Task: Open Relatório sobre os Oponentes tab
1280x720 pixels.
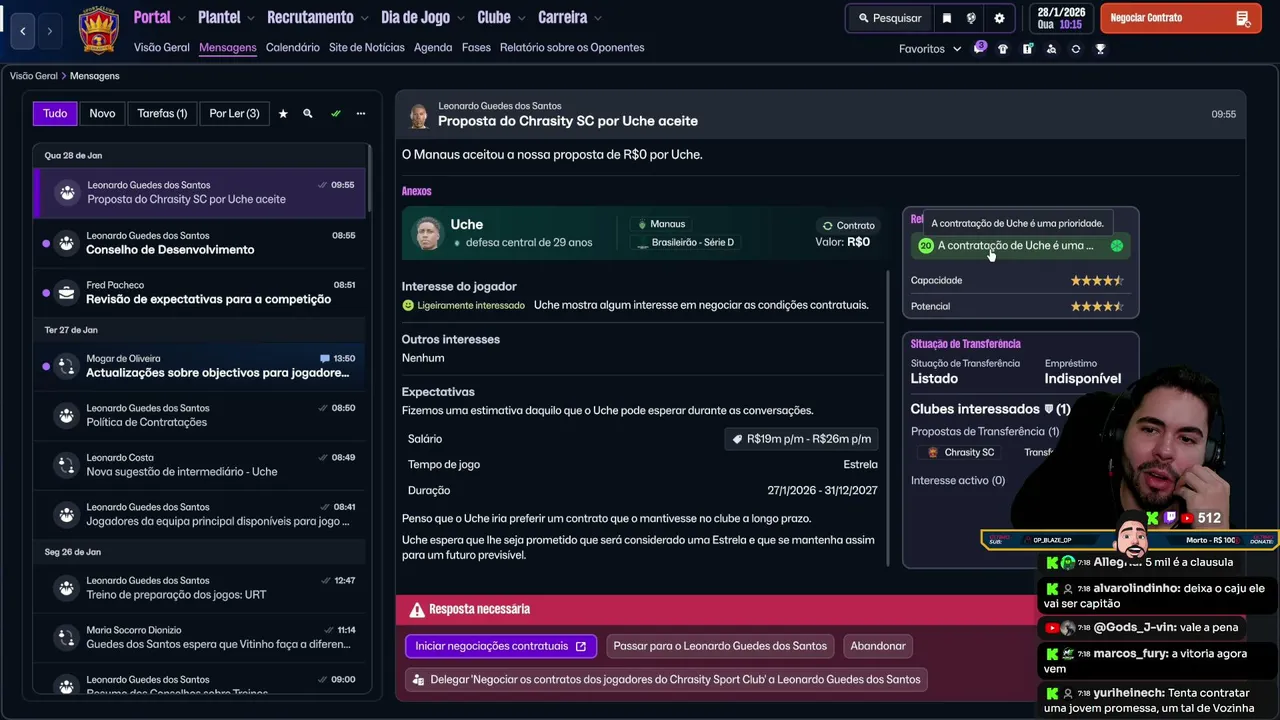Action: (x=572, y=48)
